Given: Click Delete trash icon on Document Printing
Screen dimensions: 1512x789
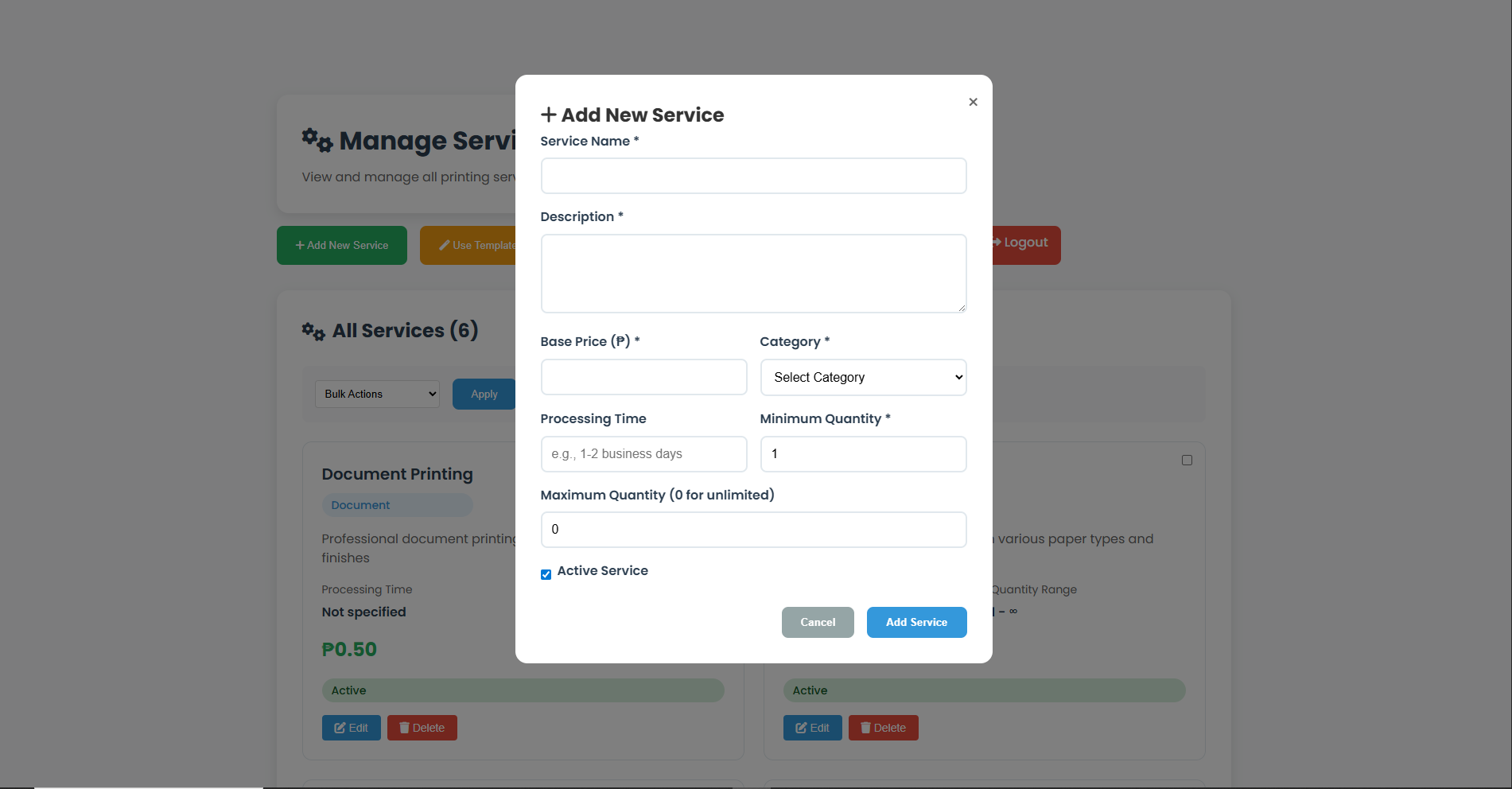Looking at the screenshot, I should click(404, 728).
